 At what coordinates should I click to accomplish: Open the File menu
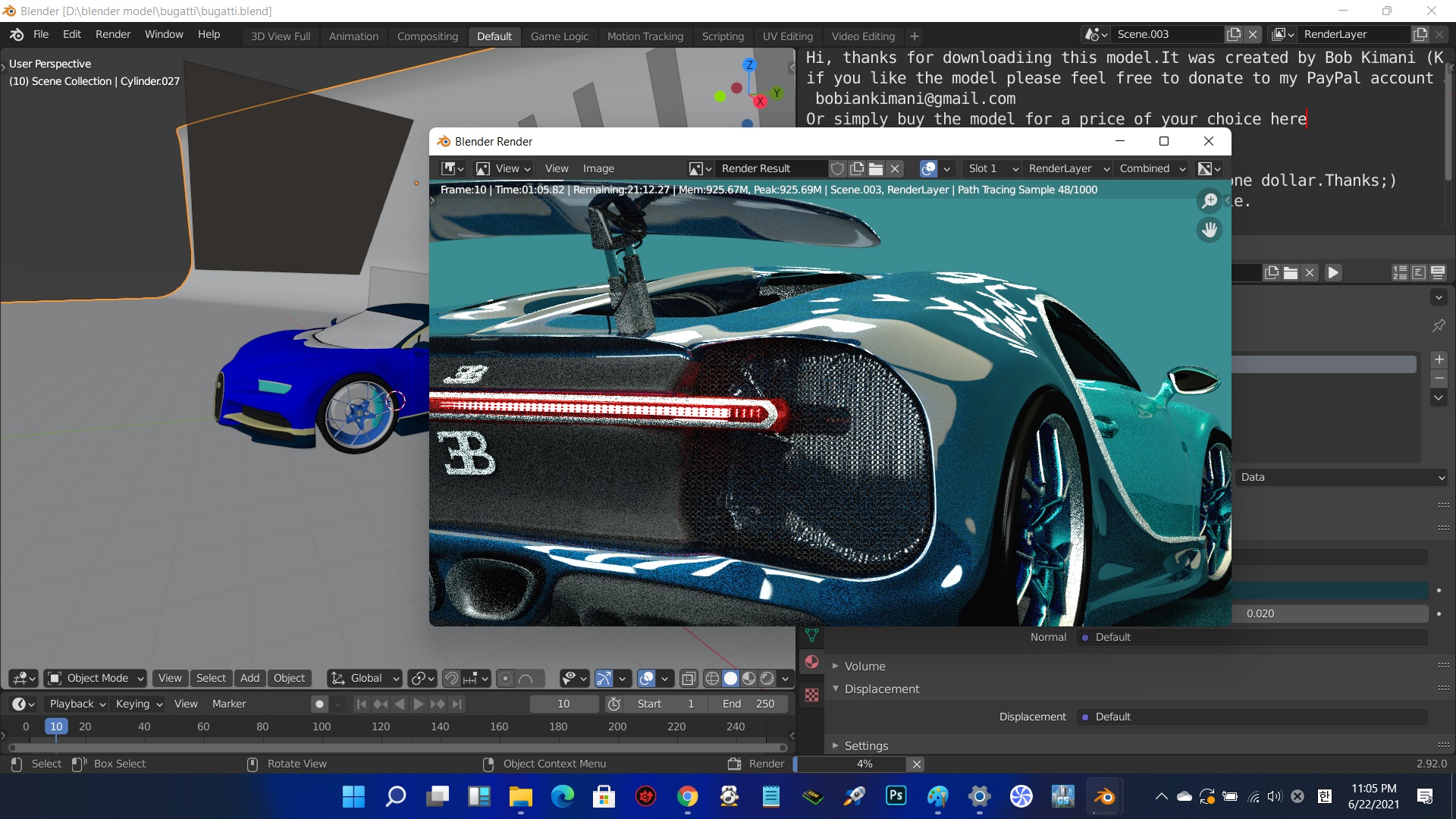pyautogui.click(x=41, y=34)
